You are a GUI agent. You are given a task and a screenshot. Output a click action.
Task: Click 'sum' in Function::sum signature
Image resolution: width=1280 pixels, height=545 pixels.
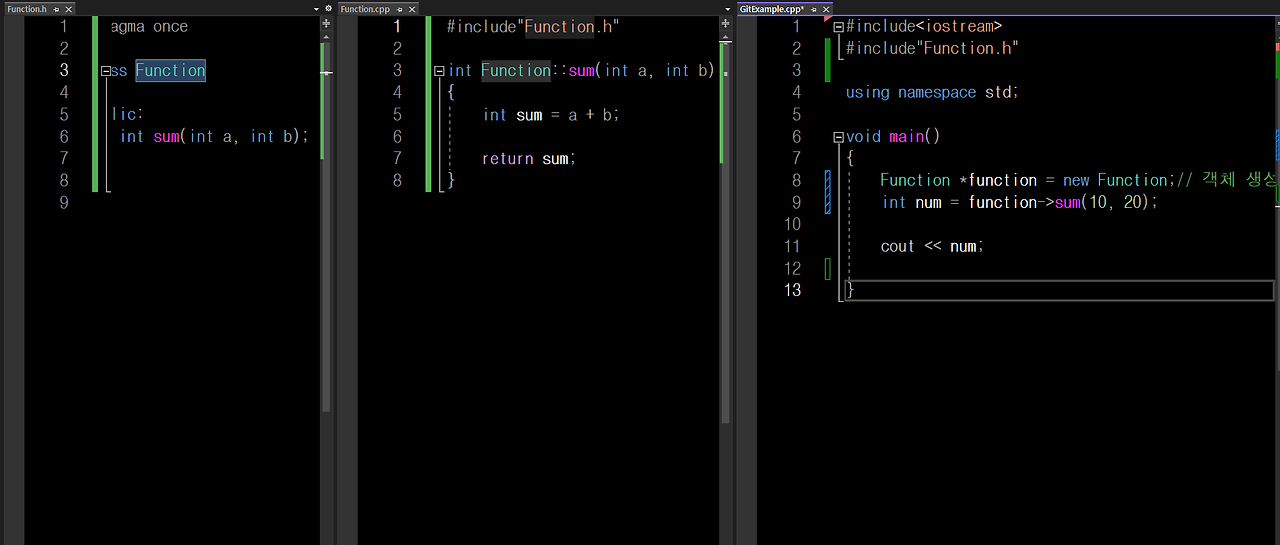point(581,71)
